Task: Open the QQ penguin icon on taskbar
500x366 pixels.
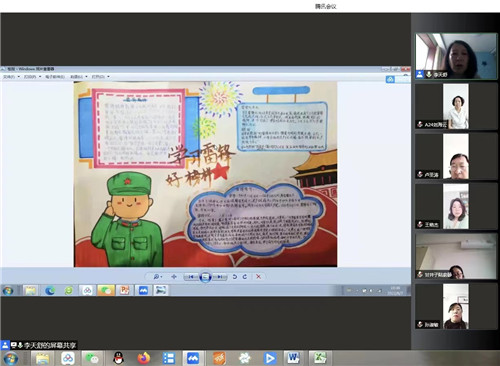Action: pos(118,358)
